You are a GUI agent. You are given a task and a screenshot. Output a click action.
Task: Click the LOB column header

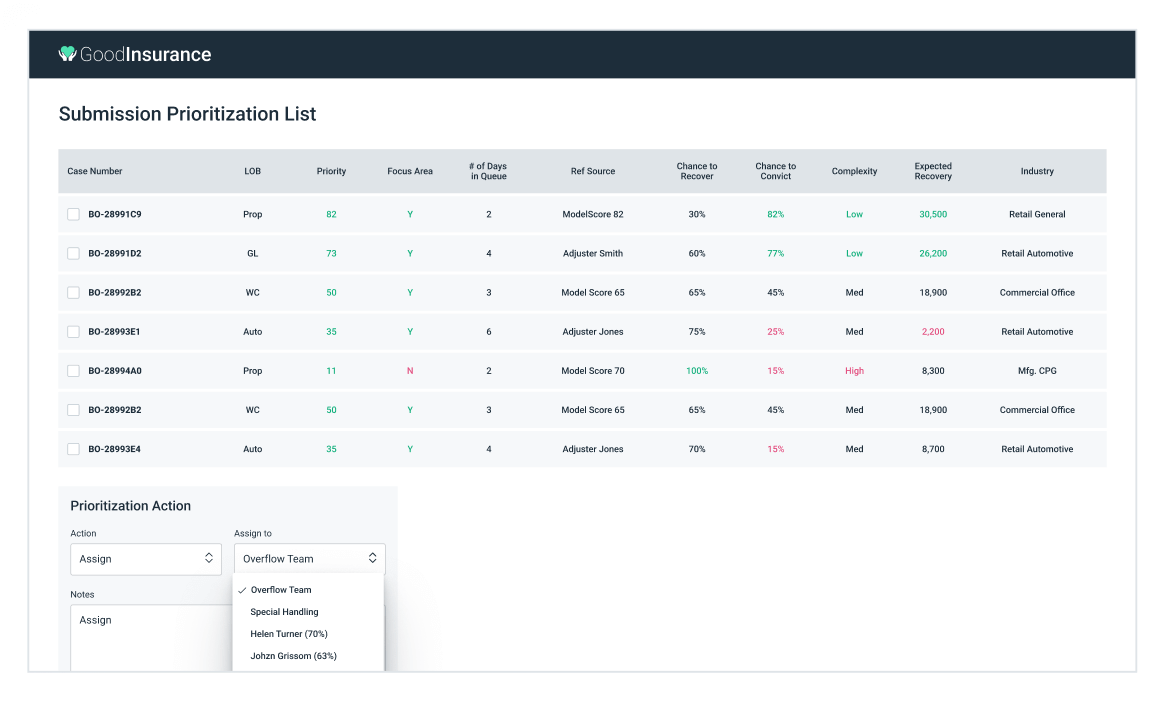[252, 171]
